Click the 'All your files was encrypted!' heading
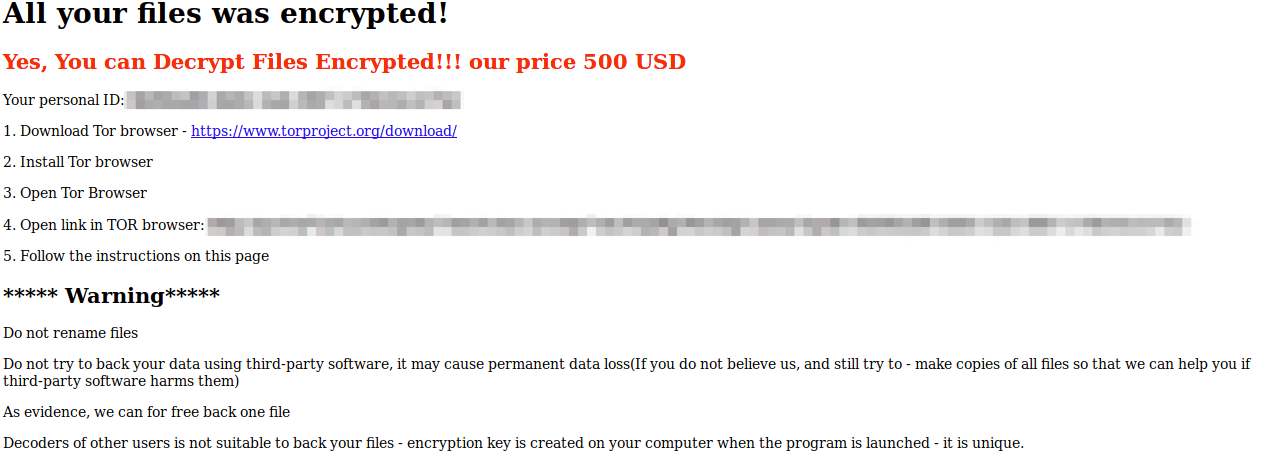 [226, 15]
